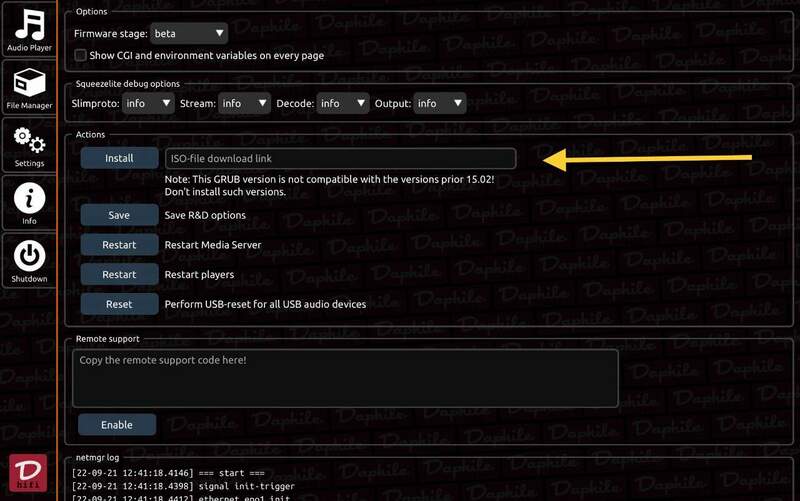Restart the Media Server
The width and height of the screenshot is (800, 501).
[x=119, y=245]
